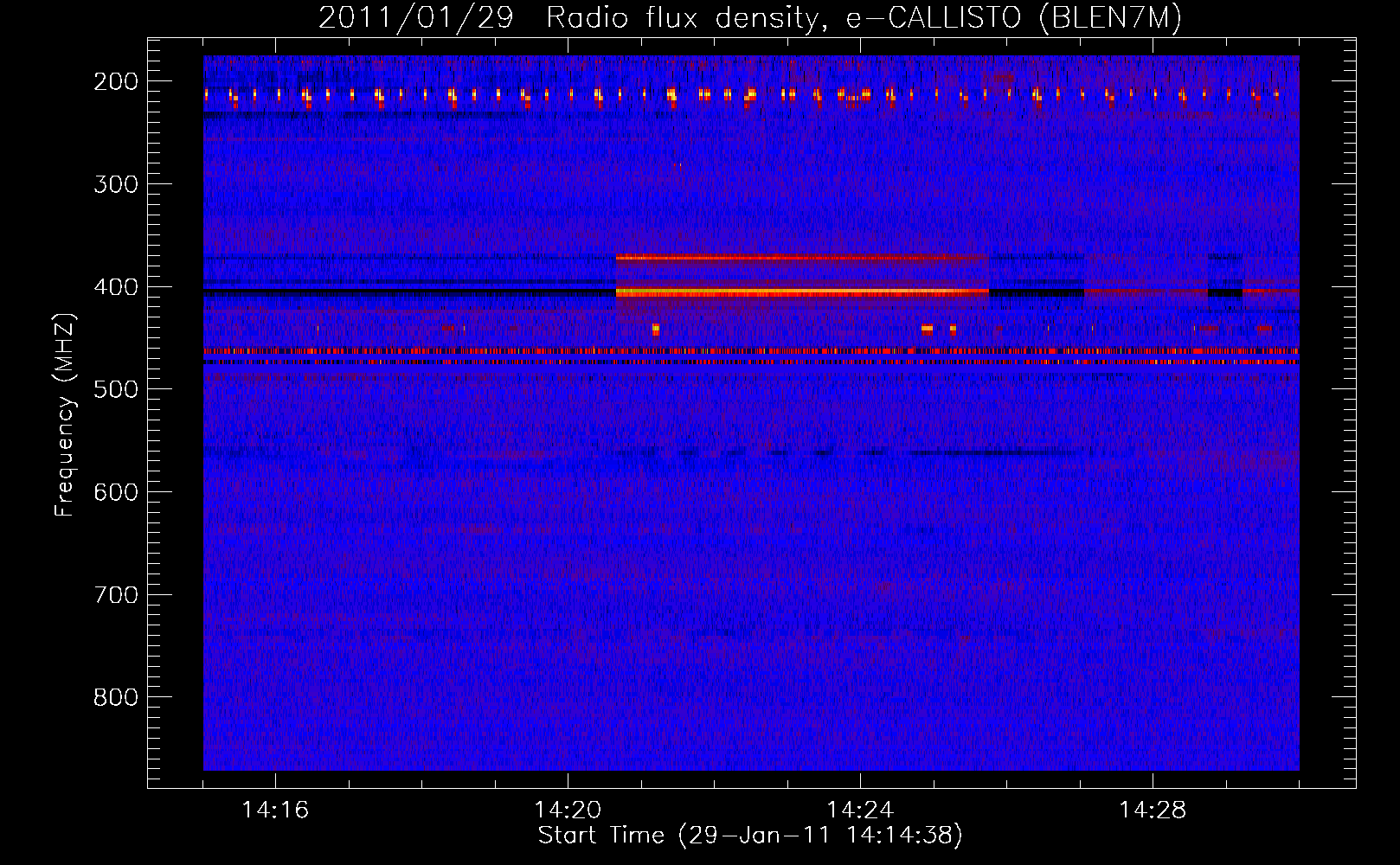
Task: Click the 14:24 time tick label
Action: click(x=860, y=810)
